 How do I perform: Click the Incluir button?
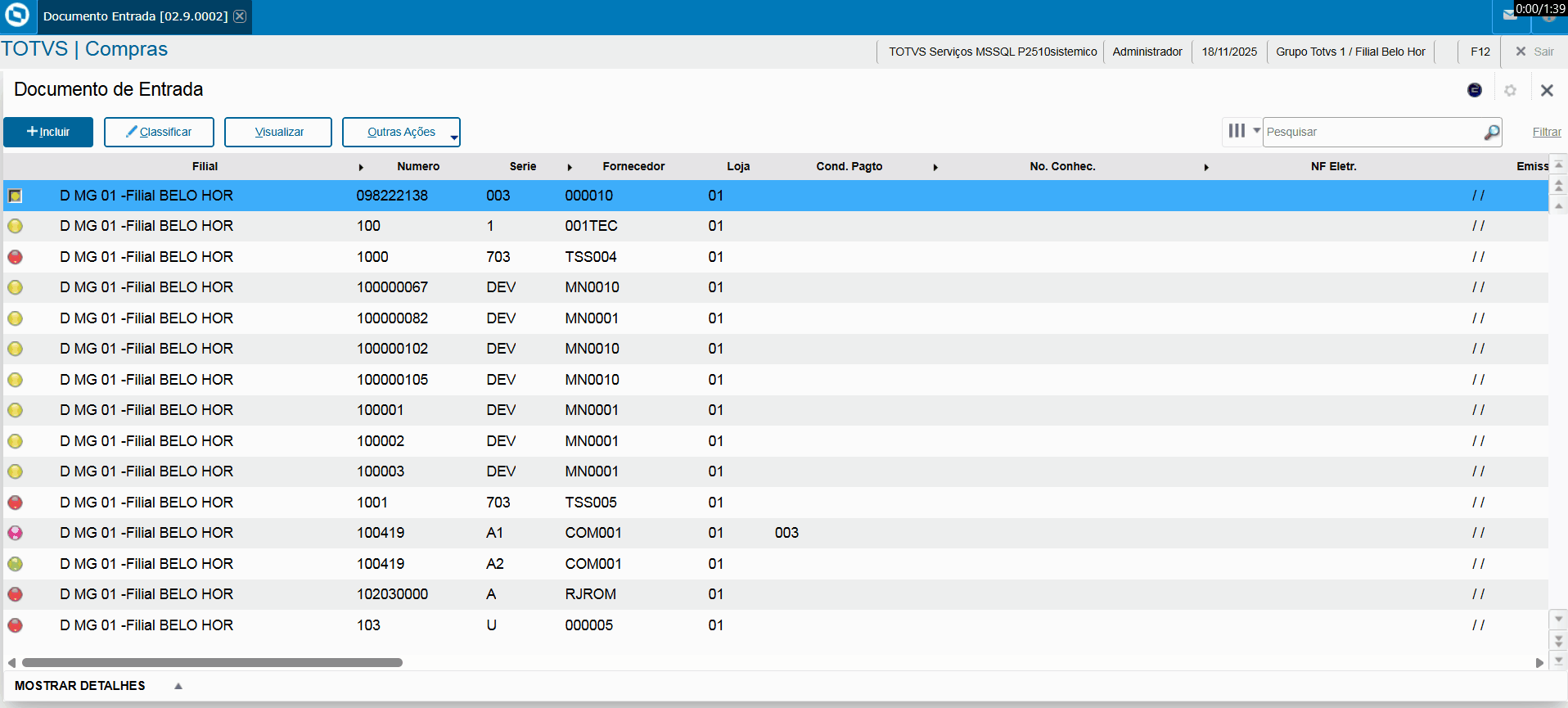pos(48,132)
